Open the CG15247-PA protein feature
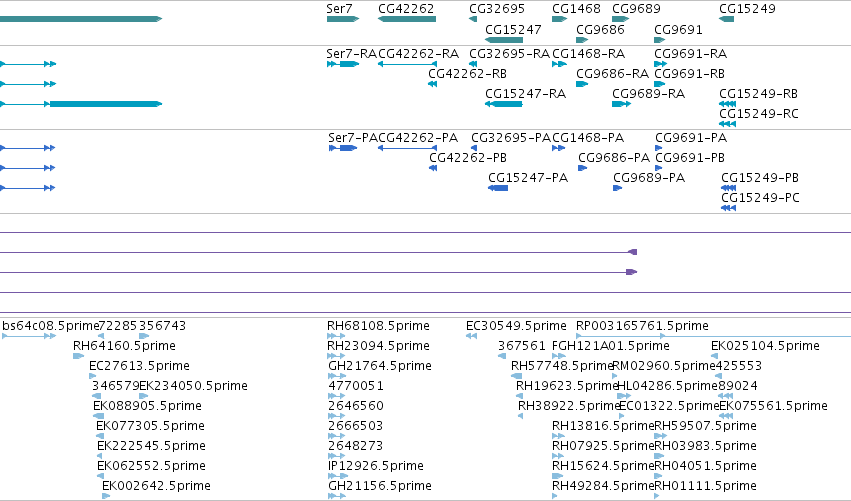Screen dimensions: 851x501 tap(498, 188)
